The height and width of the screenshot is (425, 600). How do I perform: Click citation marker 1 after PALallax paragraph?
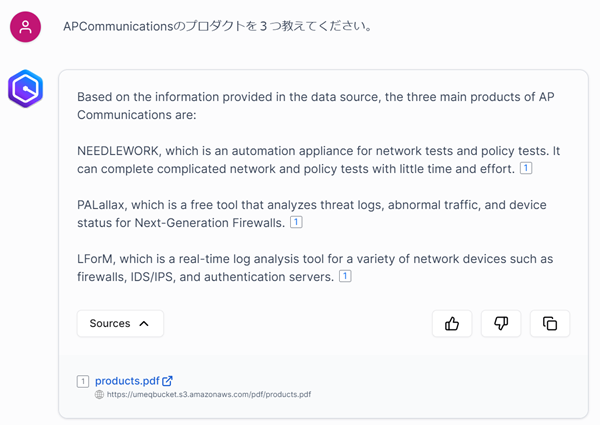[296, 222]
